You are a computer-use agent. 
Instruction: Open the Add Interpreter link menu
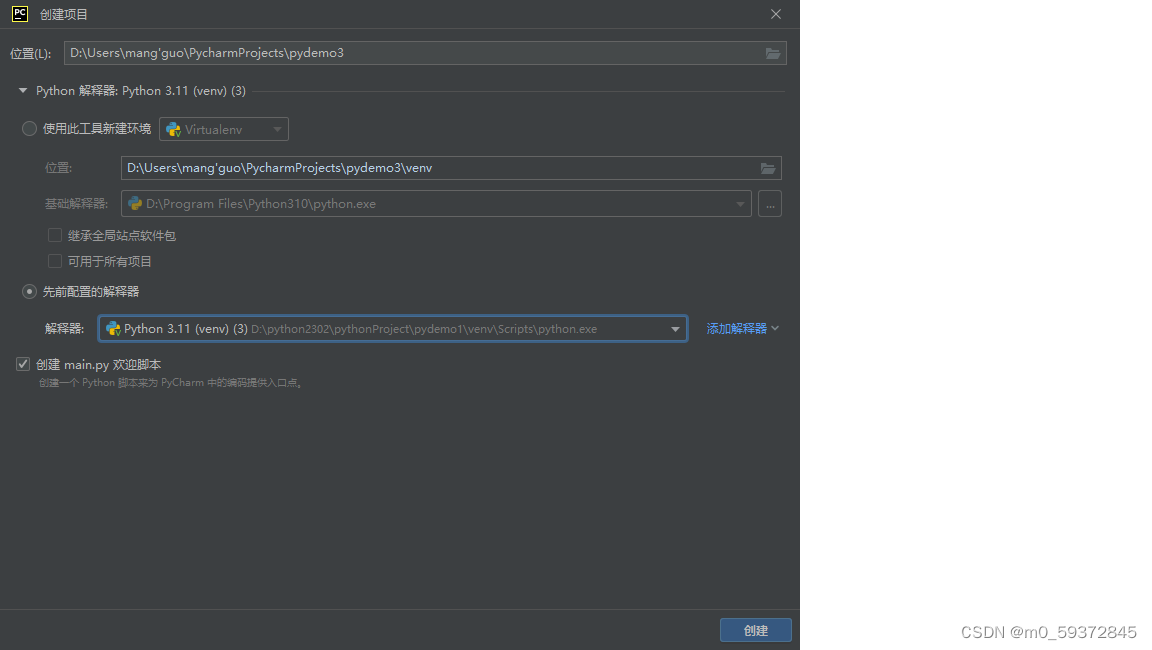point(742,328)
